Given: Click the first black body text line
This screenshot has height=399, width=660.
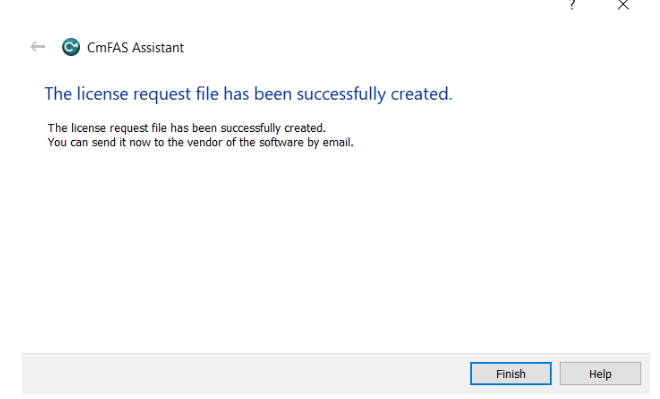Looking at the screenshot, I should click(x=186, y=128).
